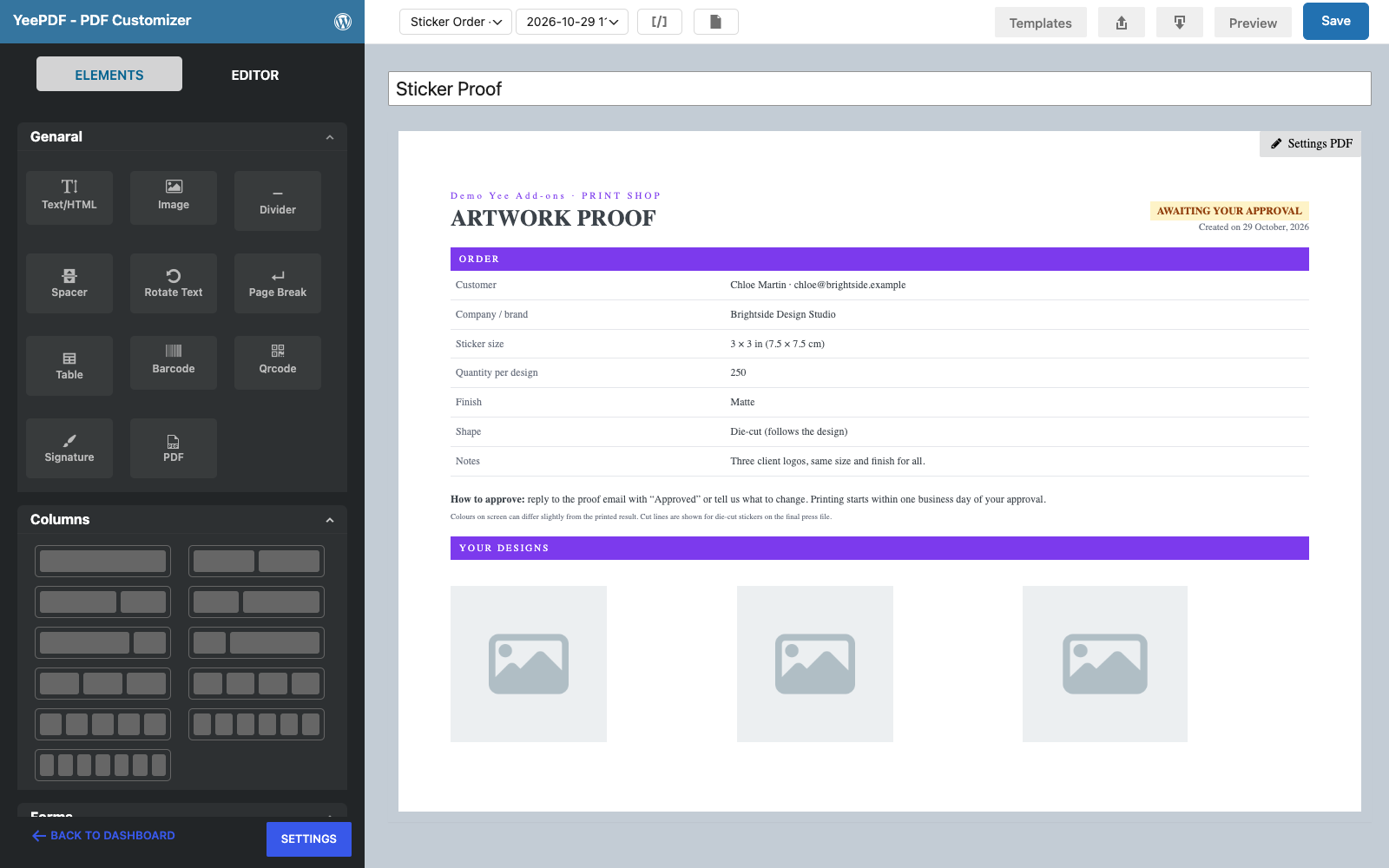Viewport: 1389px width, 868px height.
Task: Select the five columns layout
Action: tap(103, 724)
